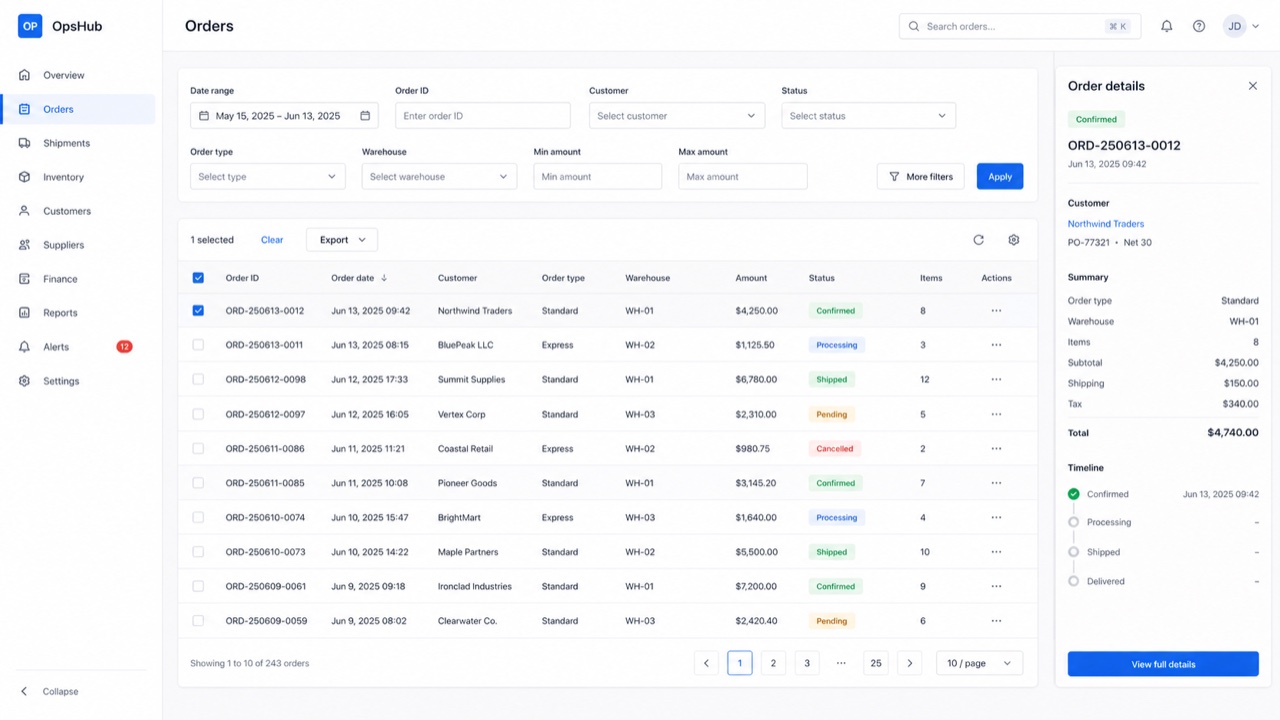1280x720 pixels.
Task: Uncheck the ORD-250613-0012 row checkbox
Action: [x=198, y=311]
